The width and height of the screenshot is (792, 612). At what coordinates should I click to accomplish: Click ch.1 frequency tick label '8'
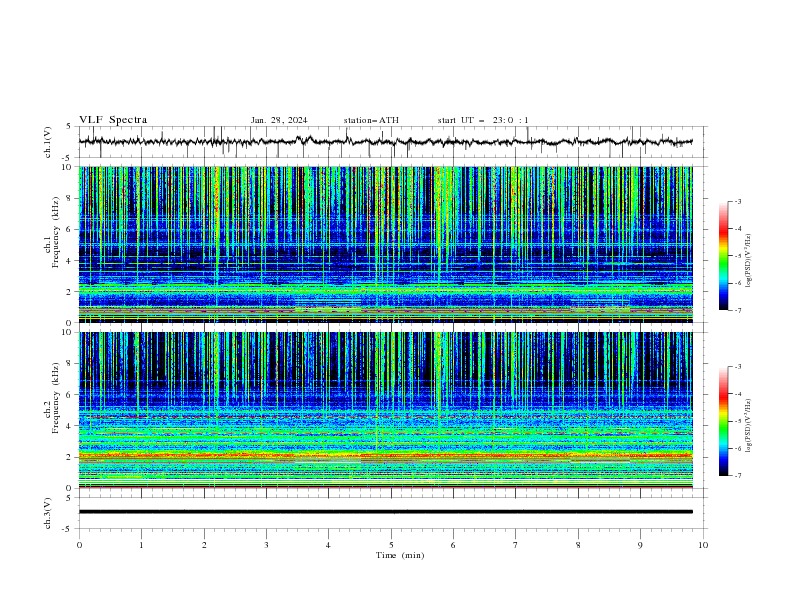tap(70, 198)
